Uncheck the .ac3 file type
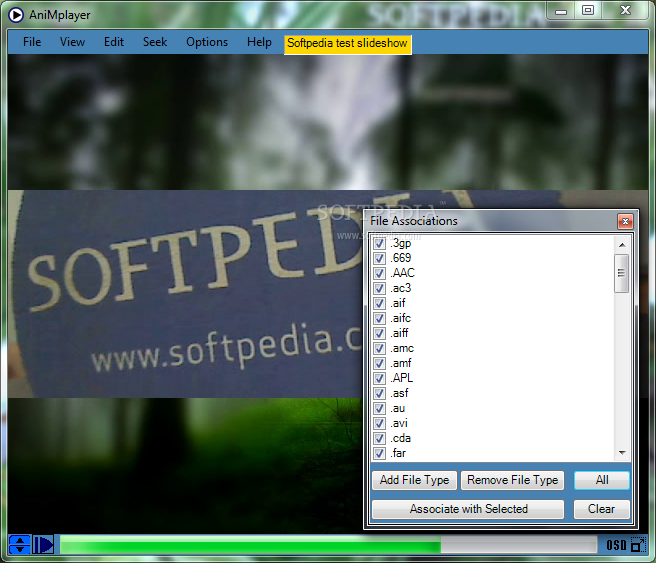 (x=379, y=289)
